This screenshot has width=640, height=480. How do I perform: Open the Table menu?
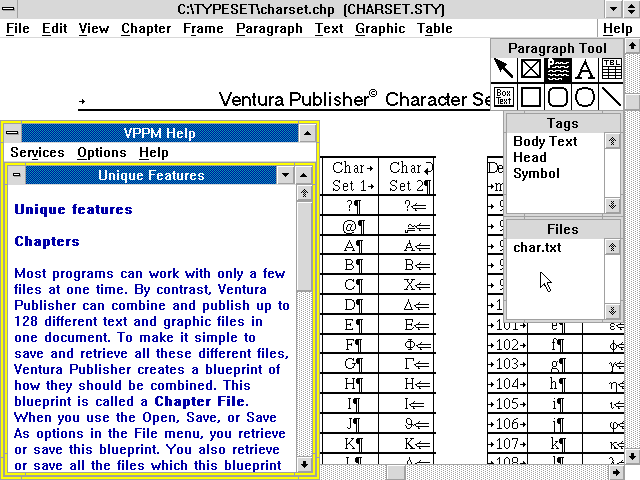[435, 29]
